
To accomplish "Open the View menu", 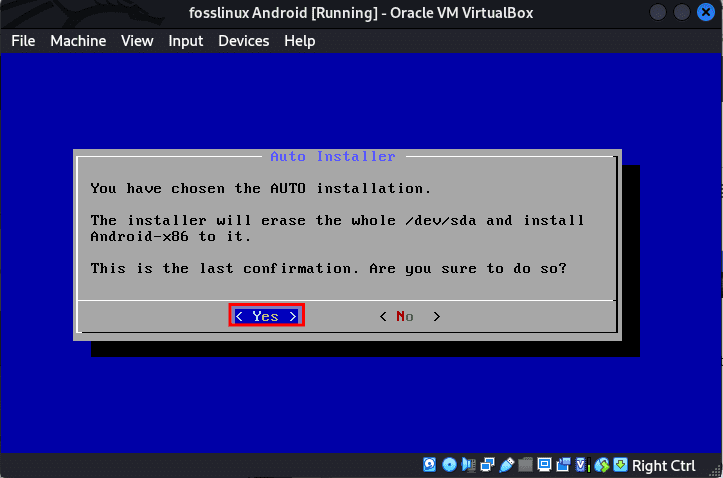I will click(137, 41).
